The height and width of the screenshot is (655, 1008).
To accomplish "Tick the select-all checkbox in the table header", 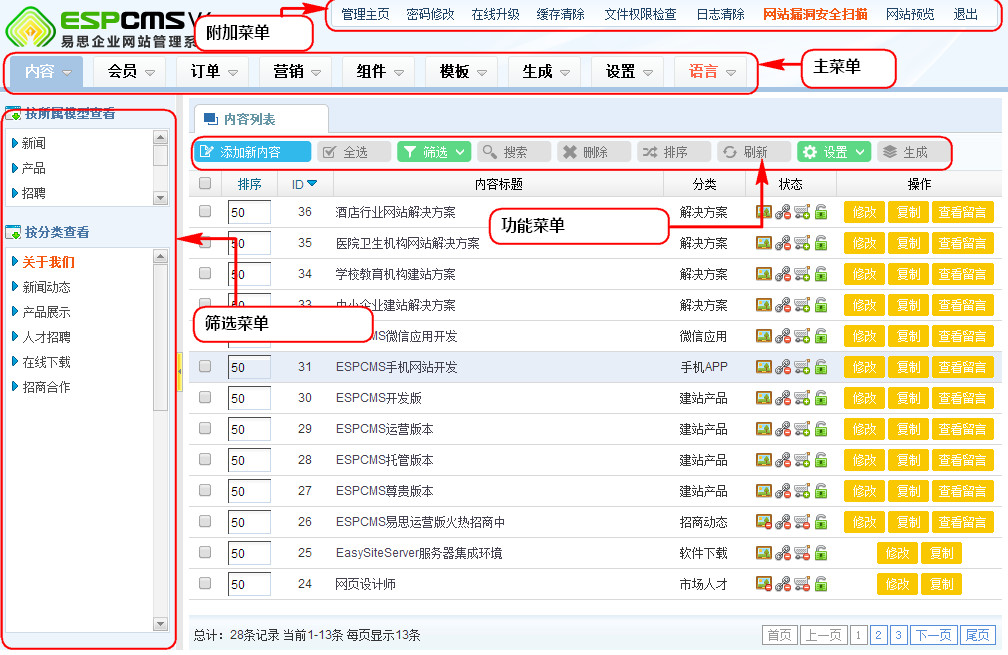I will pos(205,183).
